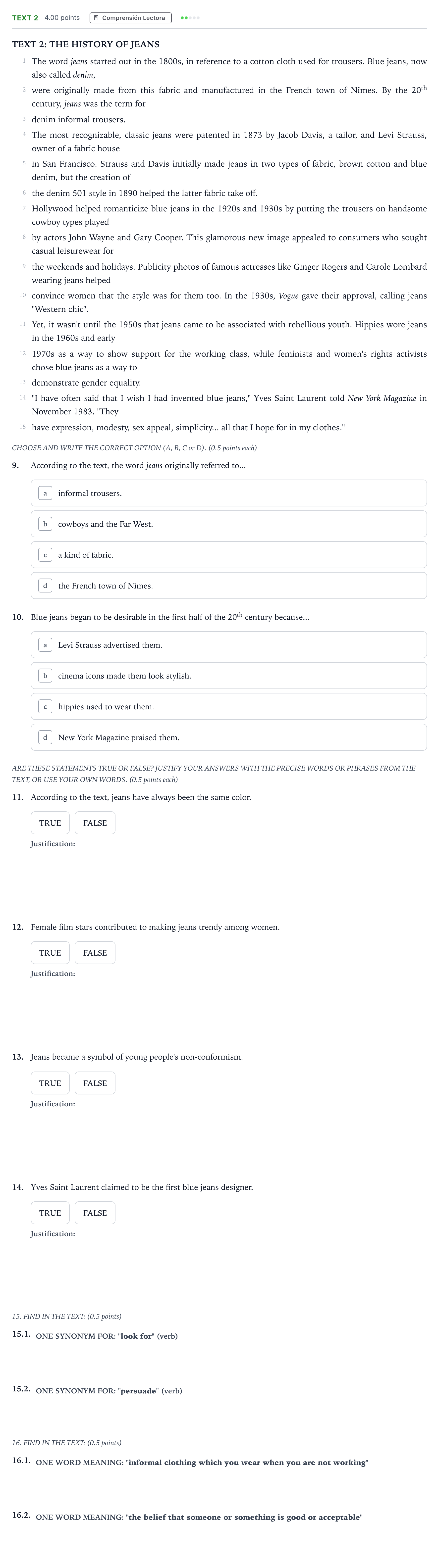Choose option b cowboys and the Far West
The image size is (439, 1568).
coord(228,524)
